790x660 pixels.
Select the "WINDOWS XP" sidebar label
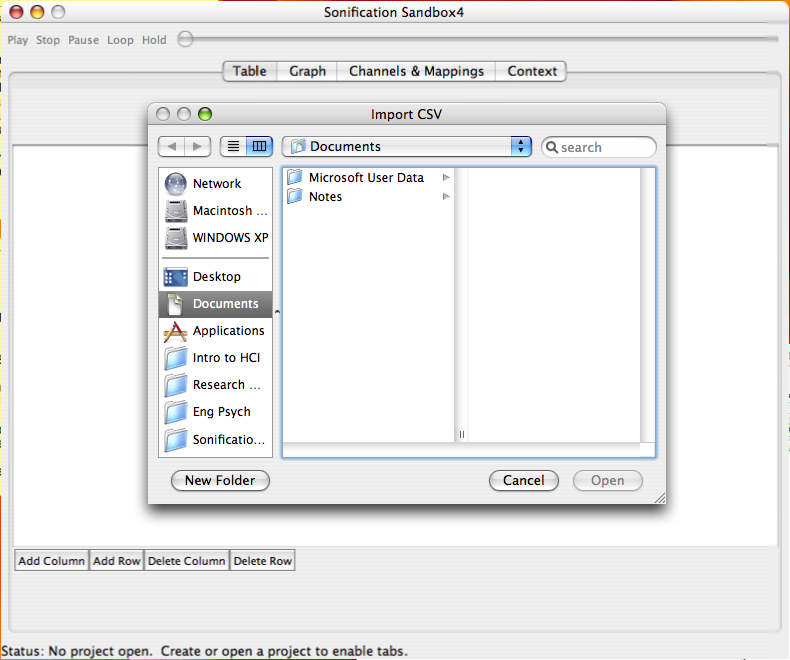(231, 237)
